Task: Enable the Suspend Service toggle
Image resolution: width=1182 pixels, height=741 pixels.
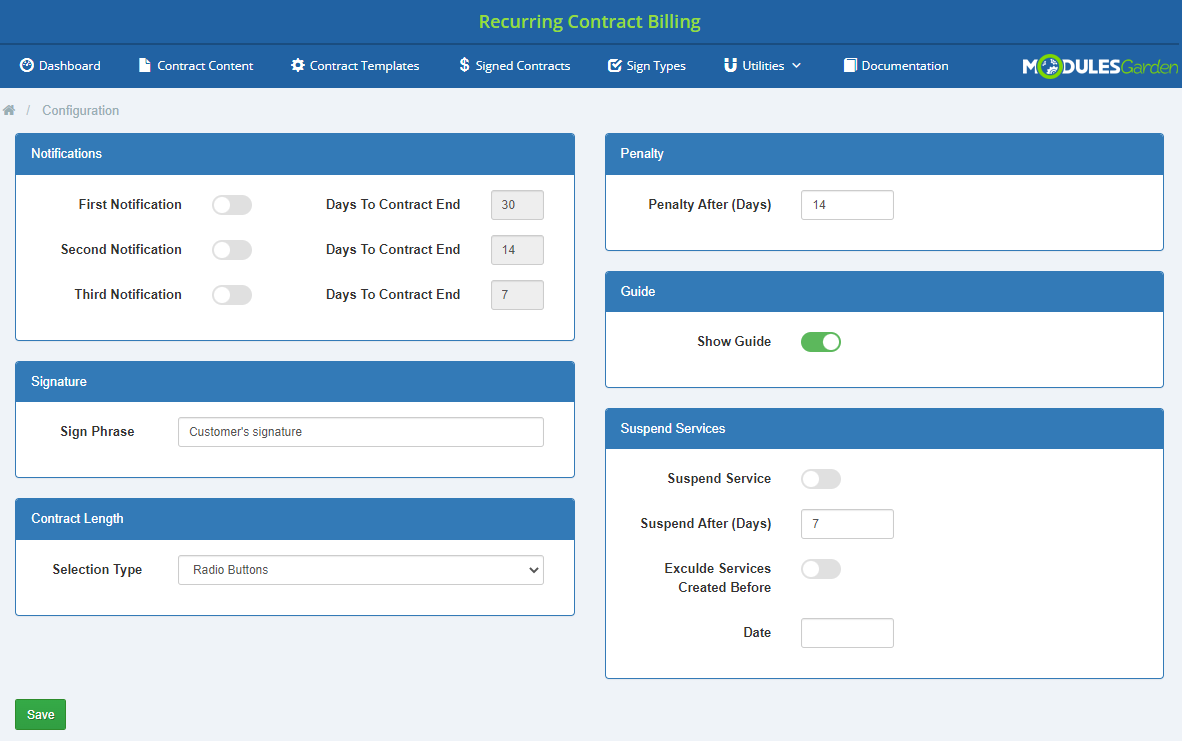Action: pyautogui.click(x=821, y=479)
